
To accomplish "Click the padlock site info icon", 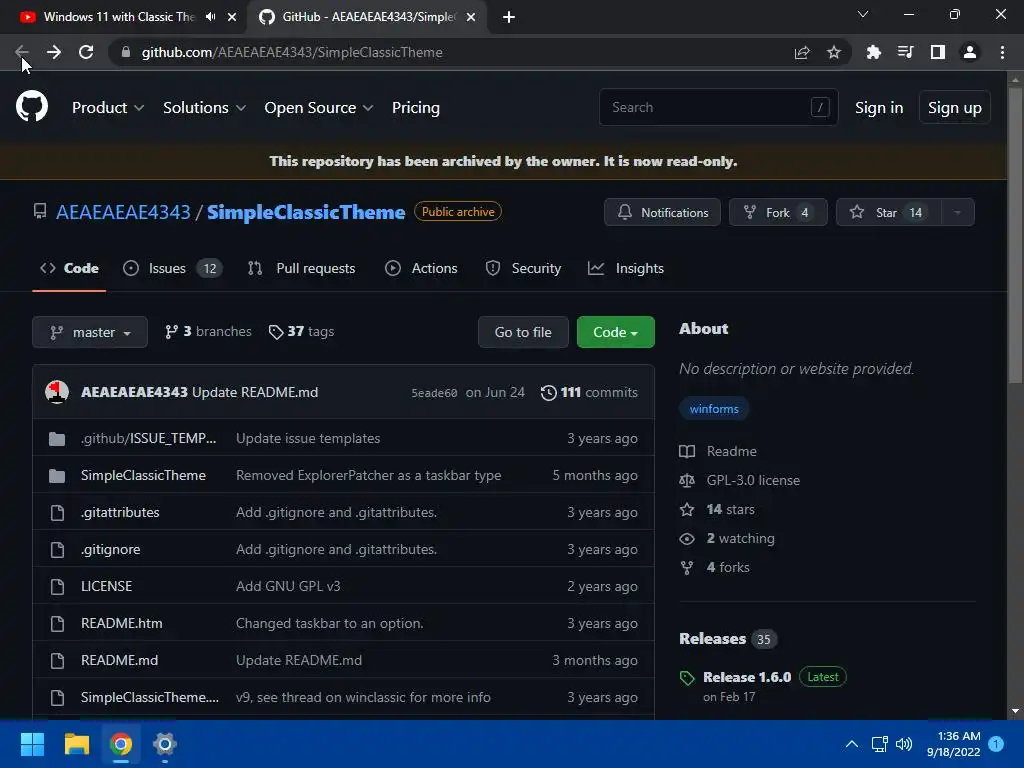I will pyautogui.click(x=126, y=52).
